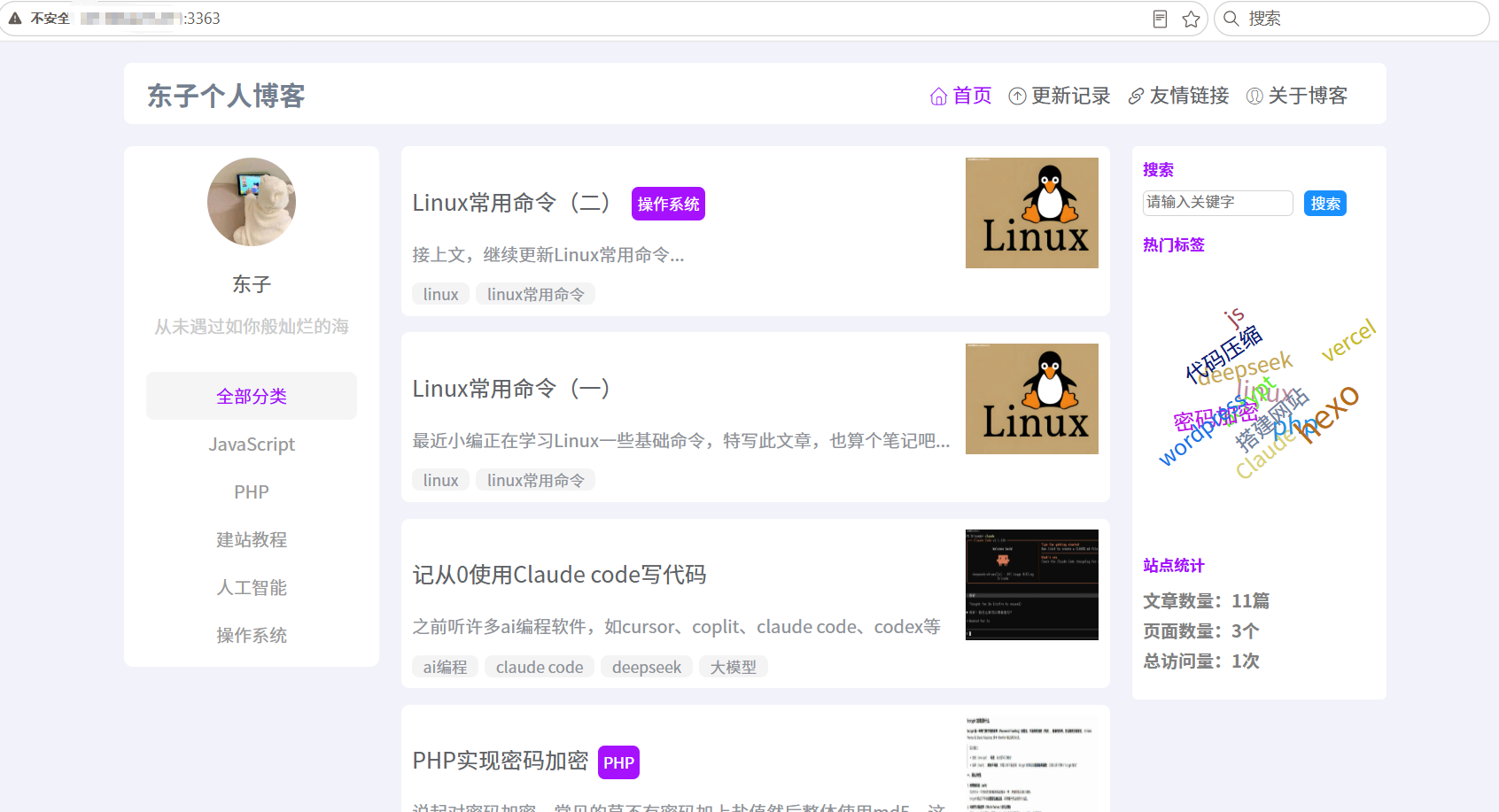
Task: Click the blue 搜索 button
Action: (x=1325, y=203)
